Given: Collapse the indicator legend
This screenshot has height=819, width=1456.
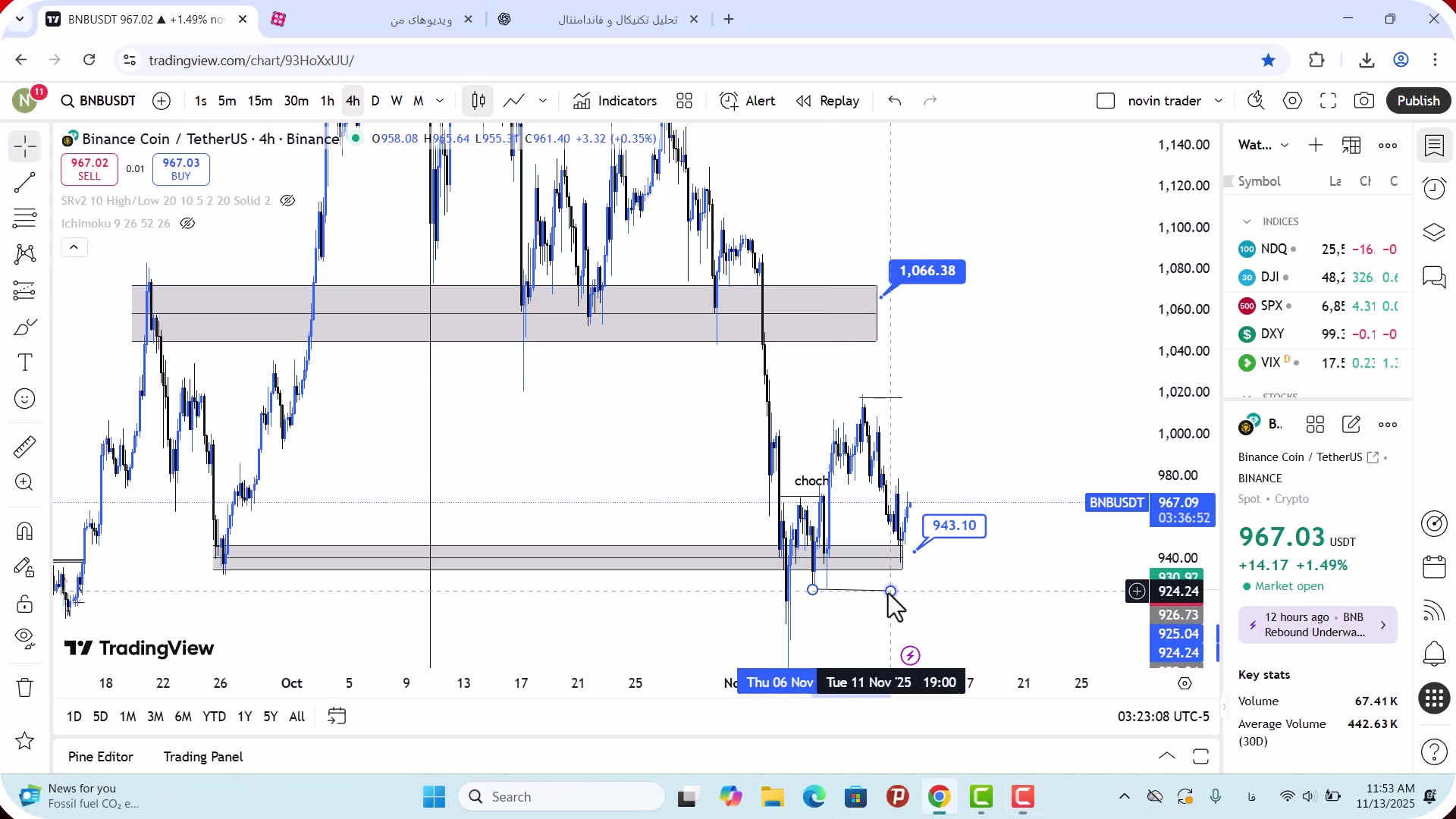Looking at the screenshot, I should 74,247.
